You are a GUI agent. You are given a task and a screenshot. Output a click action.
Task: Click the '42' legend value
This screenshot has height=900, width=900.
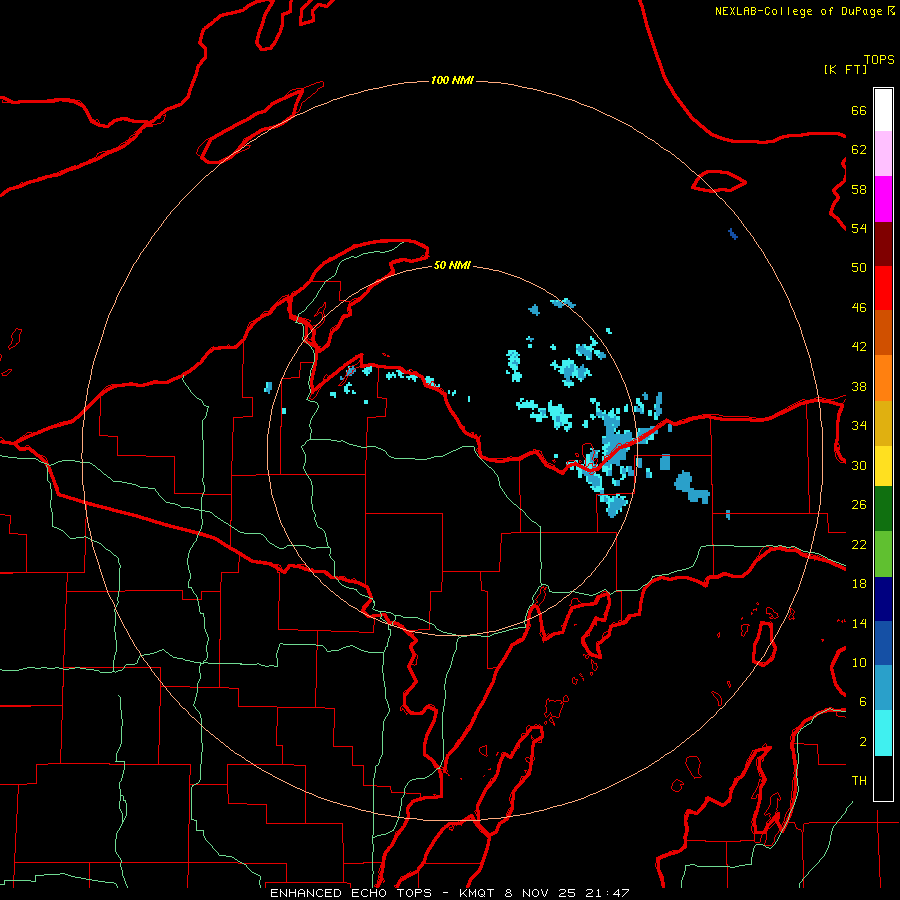pos(859,347)
